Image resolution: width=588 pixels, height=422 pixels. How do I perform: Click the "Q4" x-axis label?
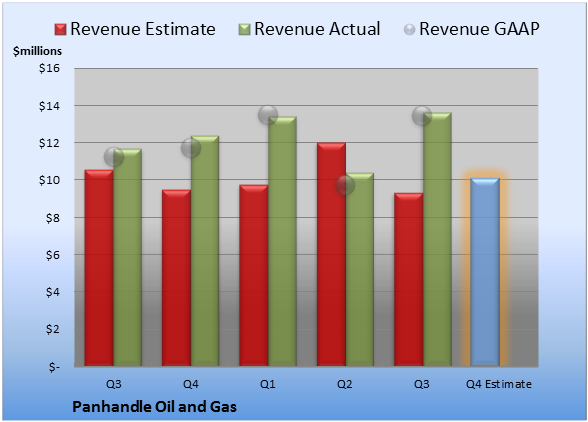[x=191, y=384]
